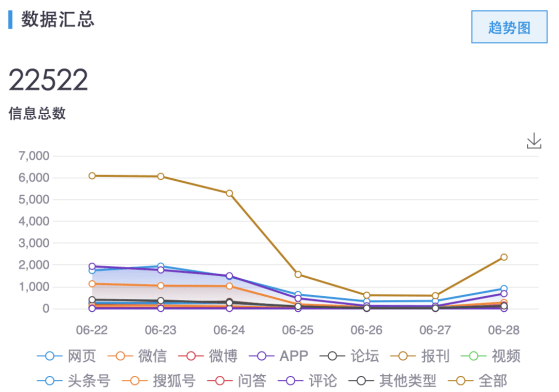The height and width of the screenshot is (392, 559).
Task: Hide the 微博 series in legend
Action: pos(207,356)
